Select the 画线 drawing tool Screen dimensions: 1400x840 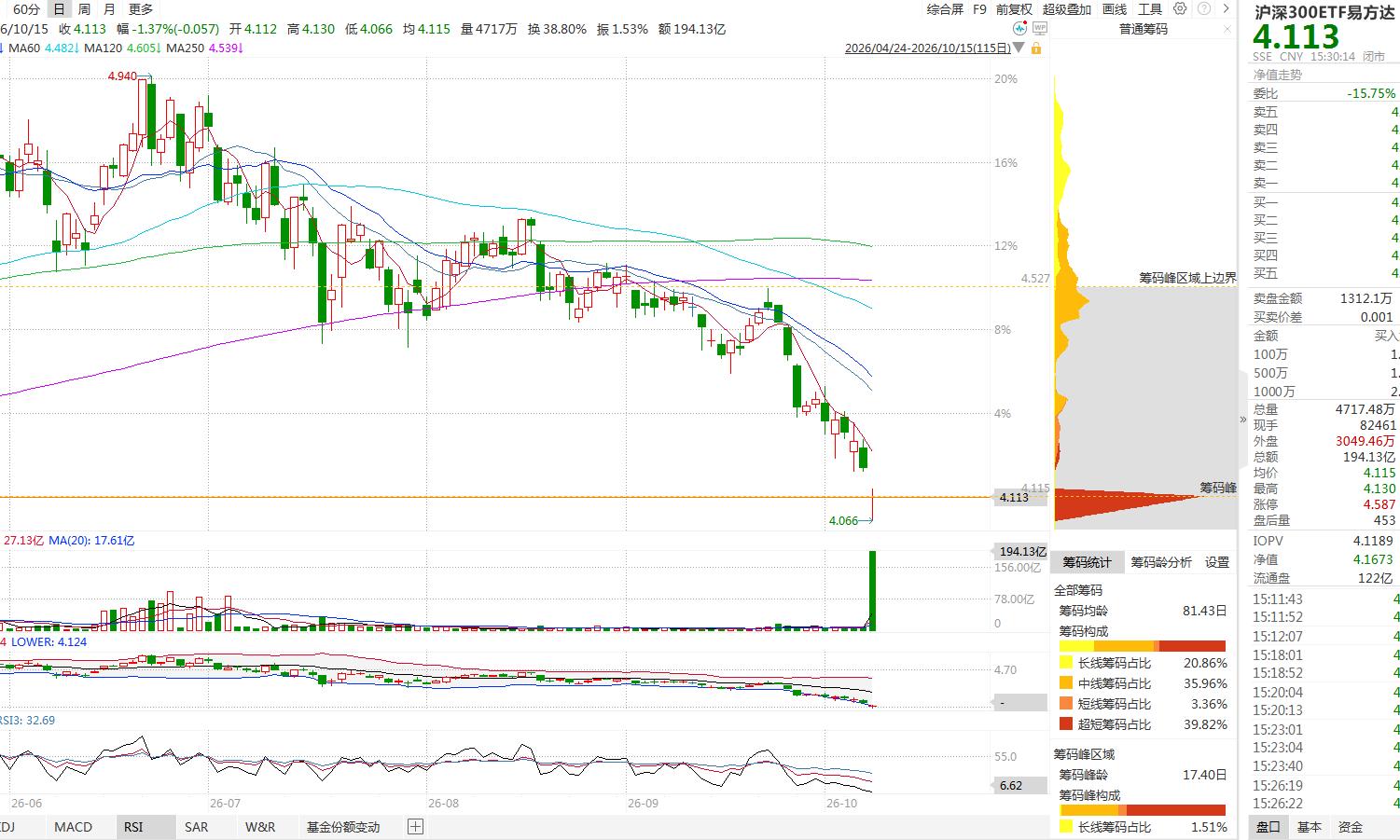[1115, 9]
